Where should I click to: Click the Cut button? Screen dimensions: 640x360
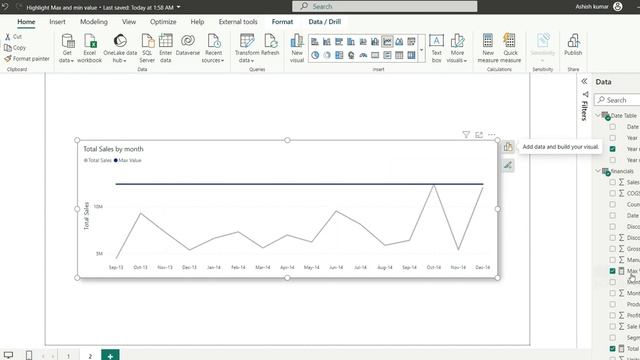coord(13,37)
